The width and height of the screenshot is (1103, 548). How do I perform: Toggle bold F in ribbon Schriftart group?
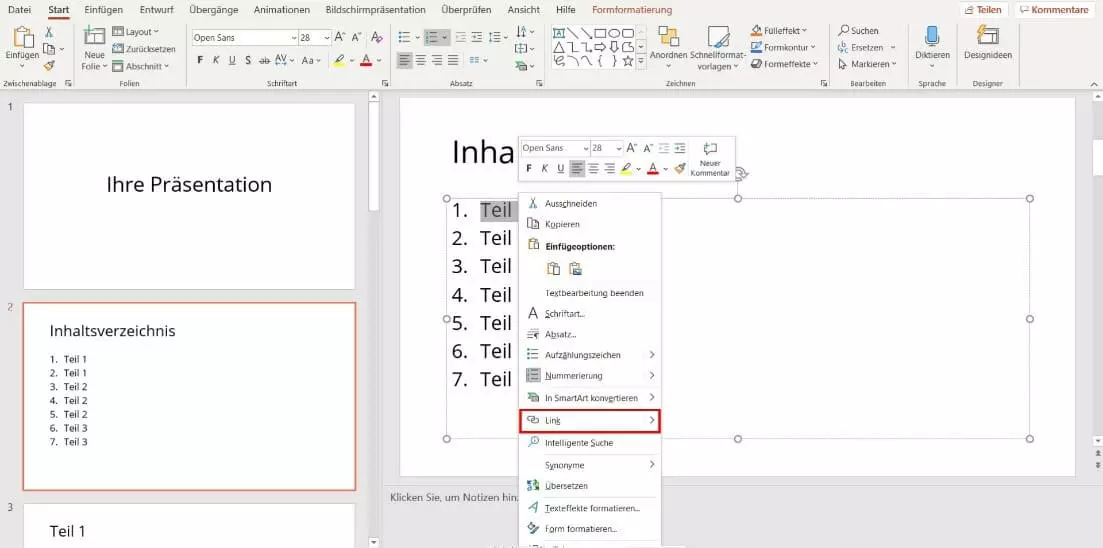click(x=200, y=60)
